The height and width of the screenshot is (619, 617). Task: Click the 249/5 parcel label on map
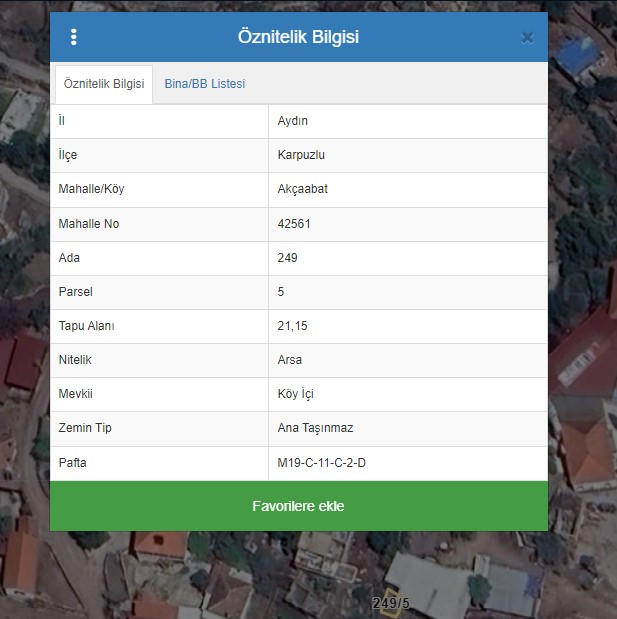(x=391, y=603)
